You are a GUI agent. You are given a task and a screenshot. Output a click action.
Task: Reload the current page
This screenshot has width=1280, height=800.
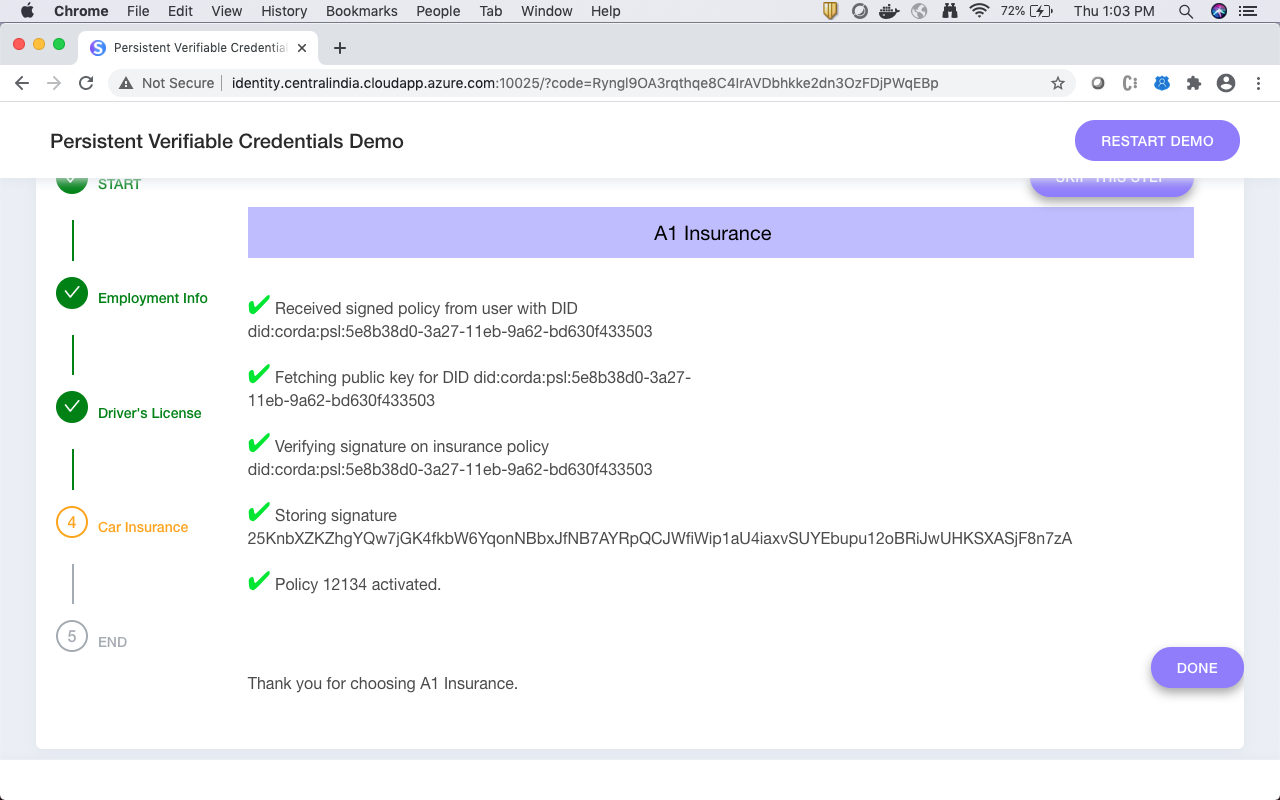[x=86, y=83]
